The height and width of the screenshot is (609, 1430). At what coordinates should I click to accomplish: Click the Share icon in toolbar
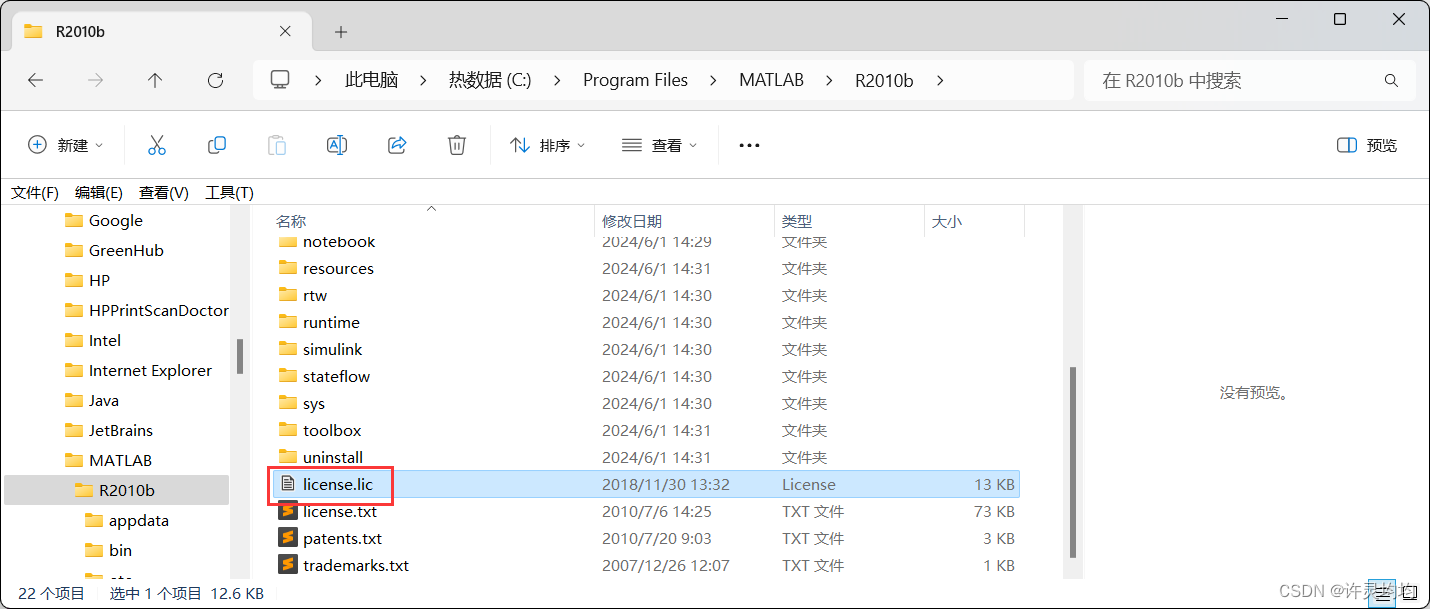[397, 145]
